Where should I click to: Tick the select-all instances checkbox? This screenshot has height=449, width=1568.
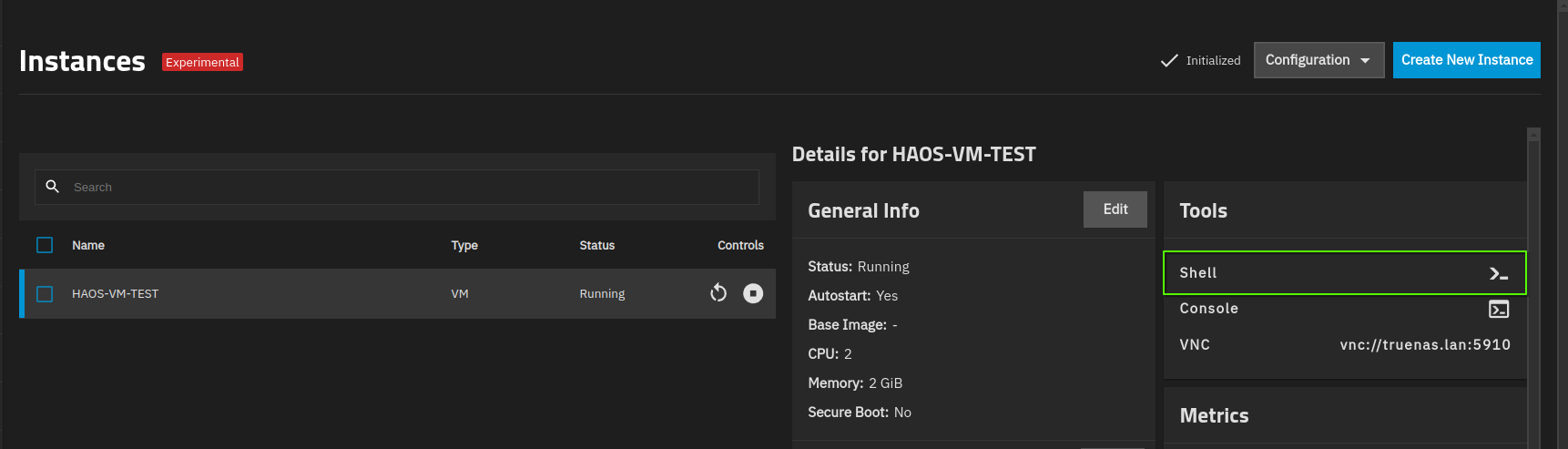(x=45, y=245)
